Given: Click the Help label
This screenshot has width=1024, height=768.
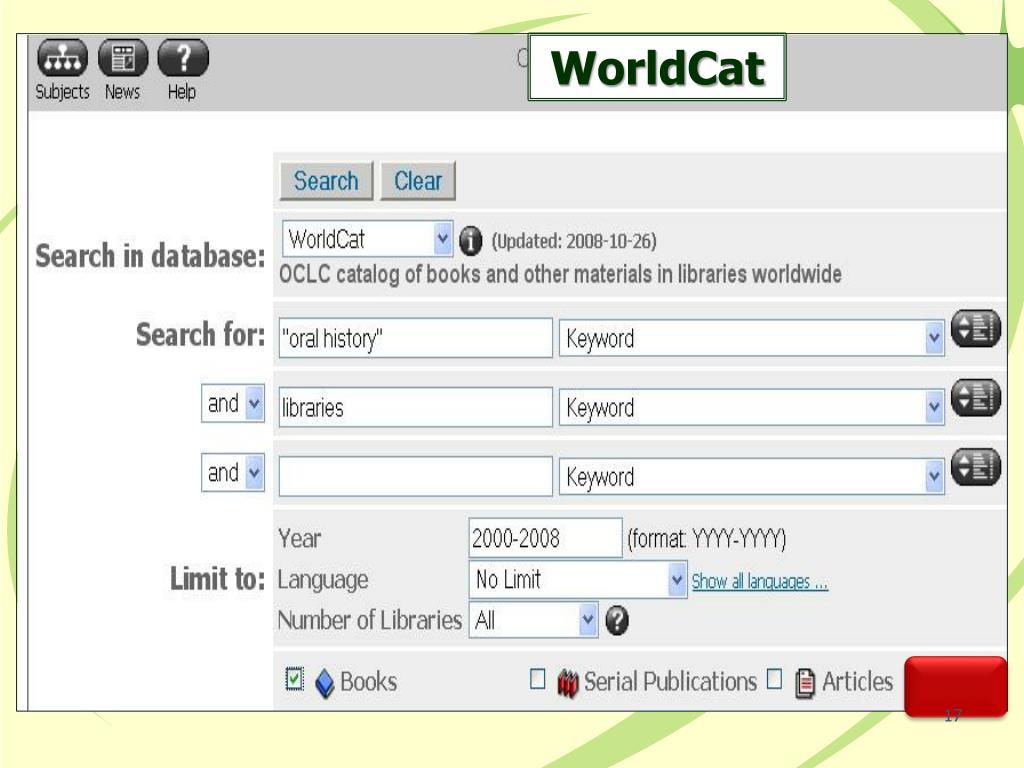Looking at the screenshot, I should [x=182, y=92].
